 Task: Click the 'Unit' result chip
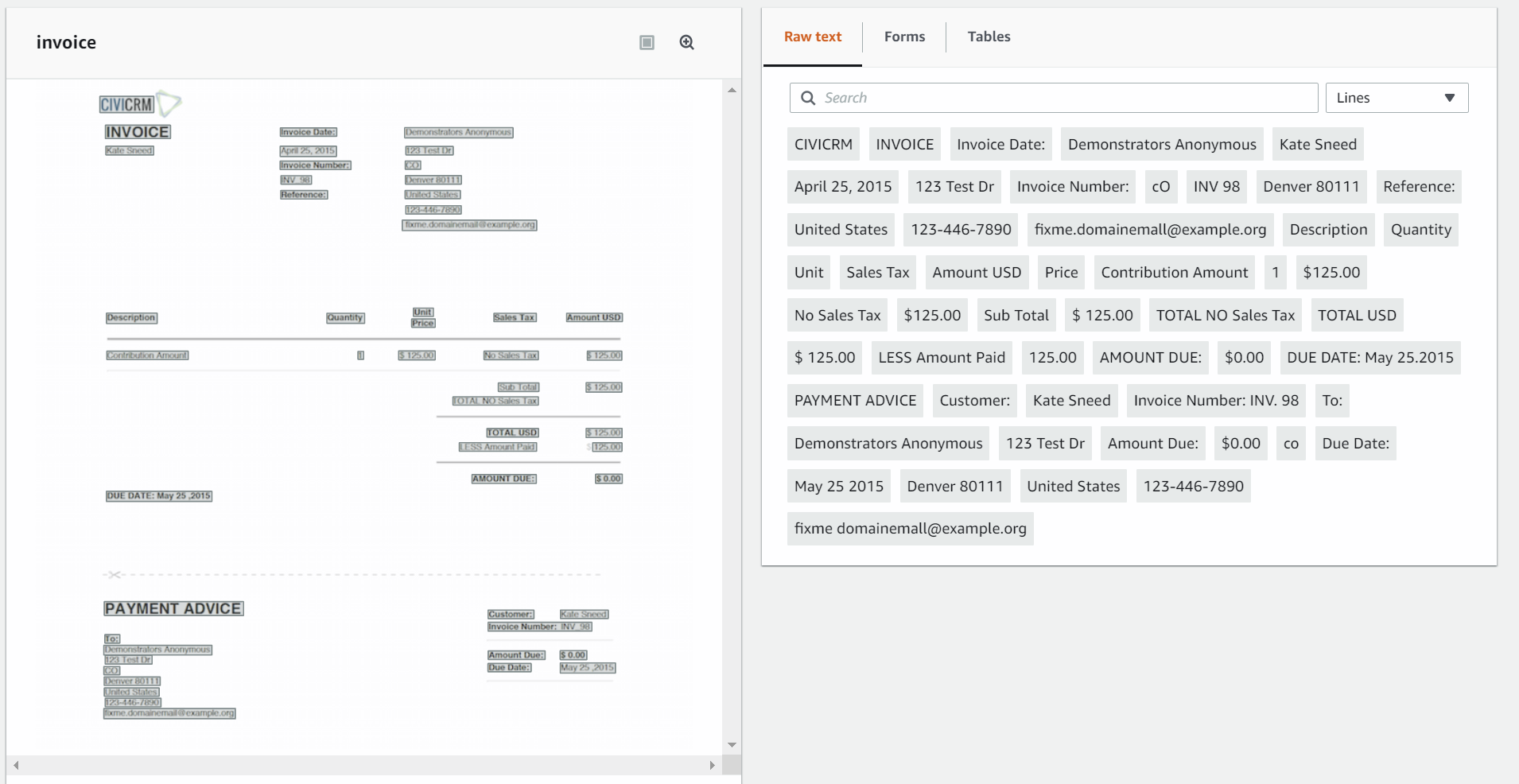pyautogui.click(x=809, y=273)
